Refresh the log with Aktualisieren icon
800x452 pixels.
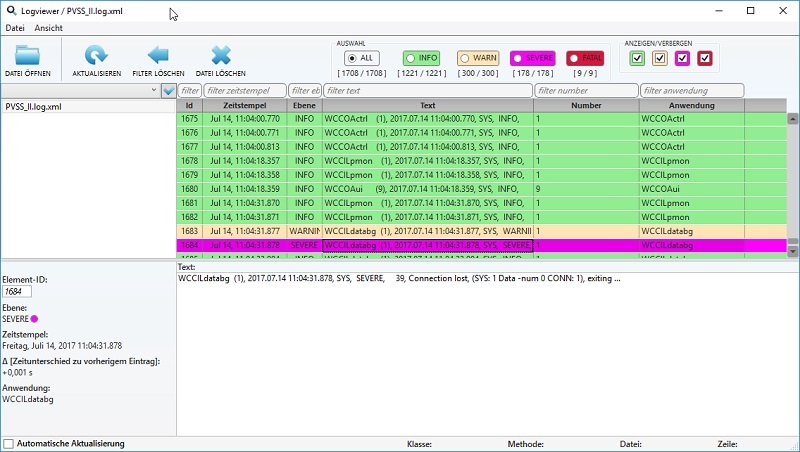pos(97,60)
